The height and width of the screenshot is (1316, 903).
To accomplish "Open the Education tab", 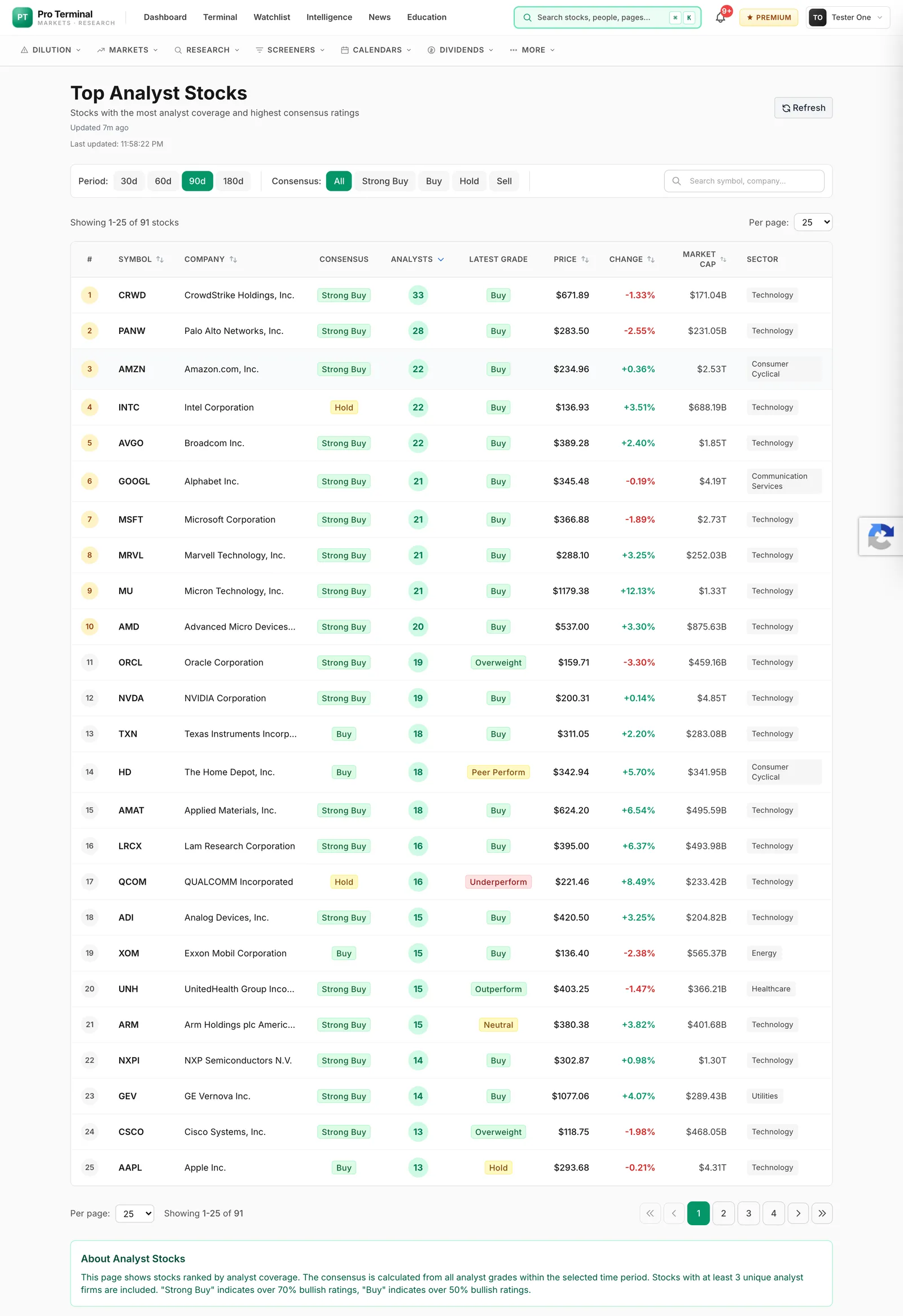I will point(427,17).
